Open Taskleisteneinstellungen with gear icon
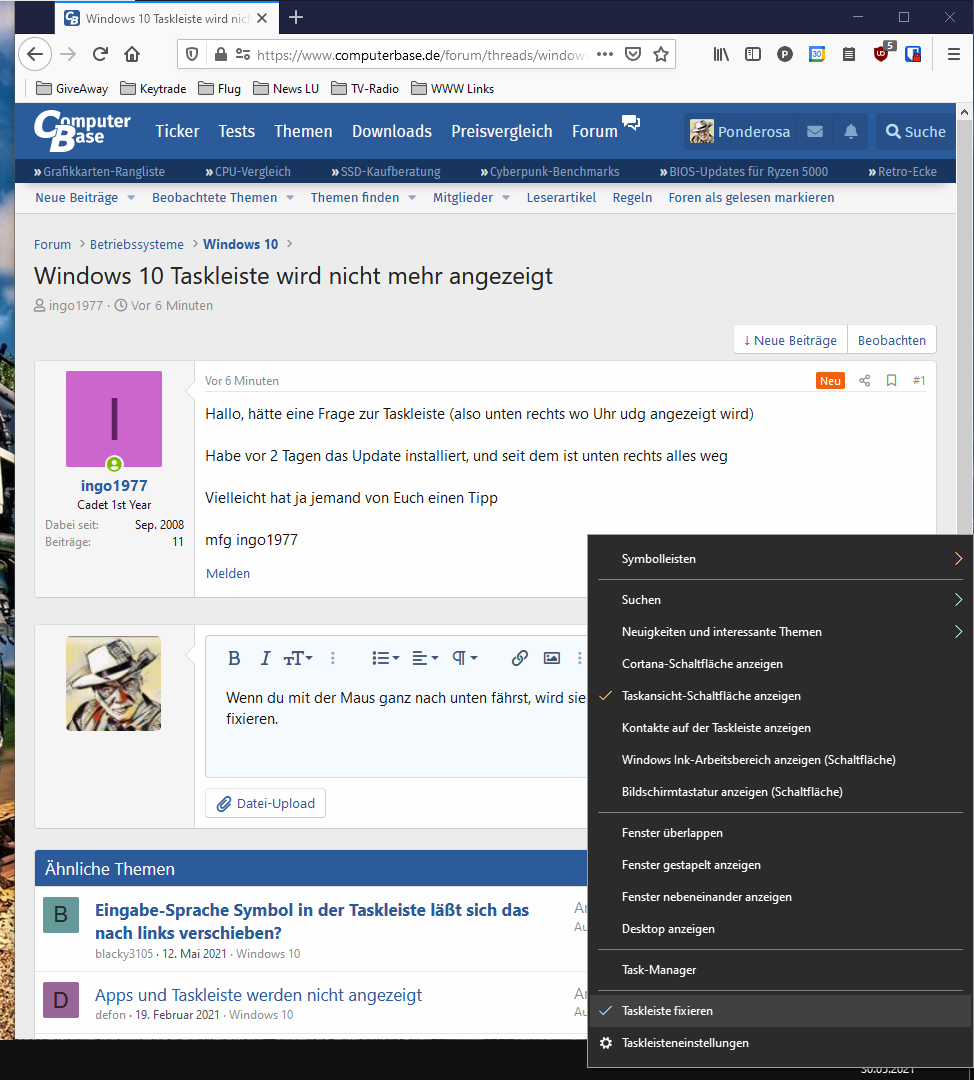 [x=780, y=1043]
